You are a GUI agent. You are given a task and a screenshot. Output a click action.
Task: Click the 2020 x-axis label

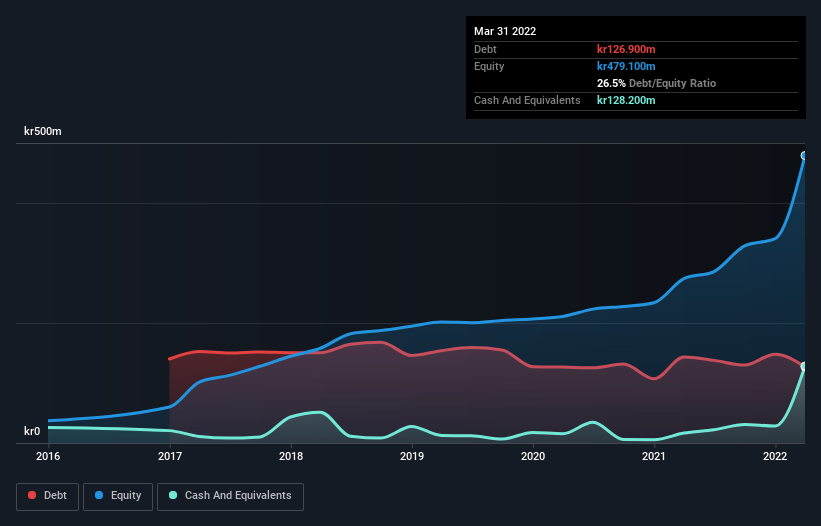click(533, 456)
